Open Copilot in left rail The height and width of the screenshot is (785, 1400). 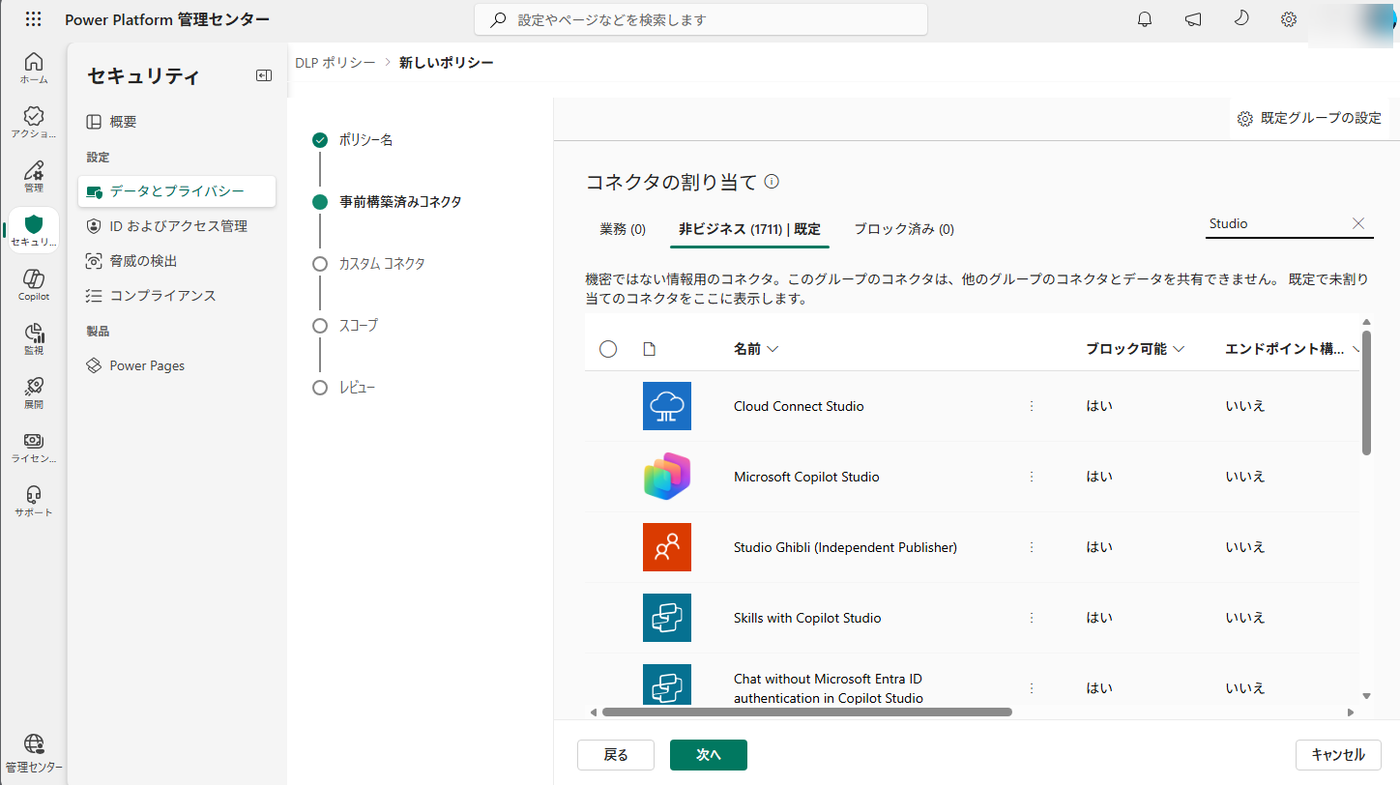[33, 285]
